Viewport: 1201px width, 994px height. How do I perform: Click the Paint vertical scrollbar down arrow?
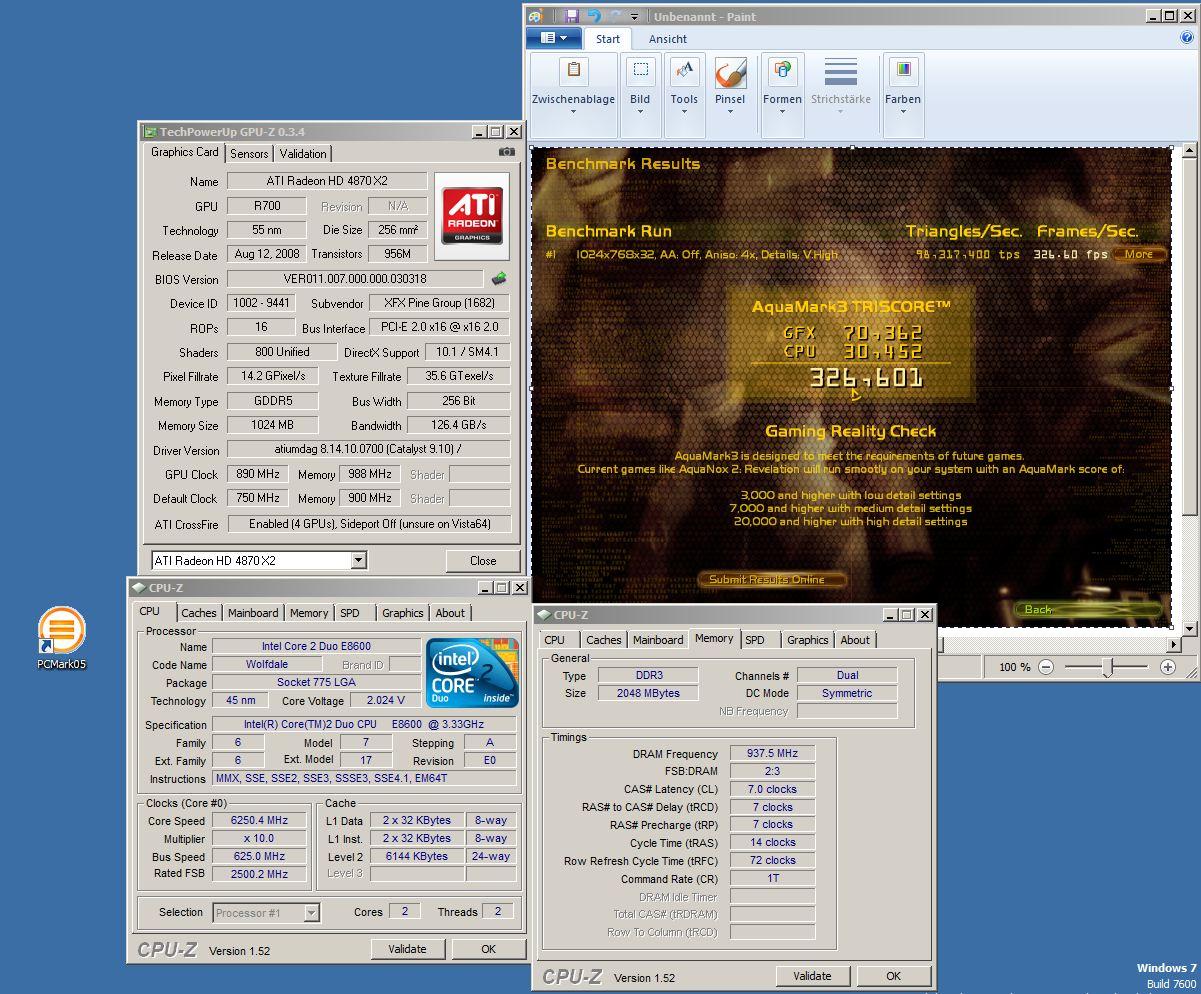1189,629
